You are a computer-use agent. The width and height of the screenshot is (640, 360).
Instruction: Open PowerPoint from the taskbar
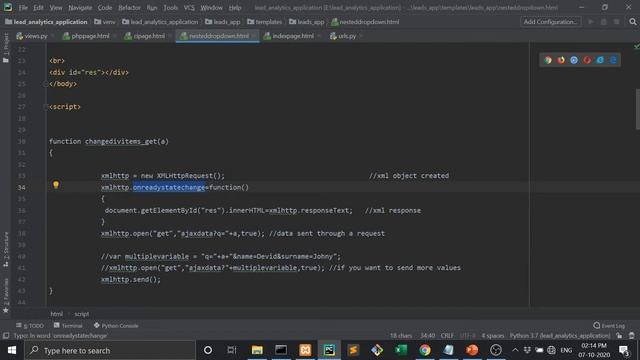coord(472,350)
